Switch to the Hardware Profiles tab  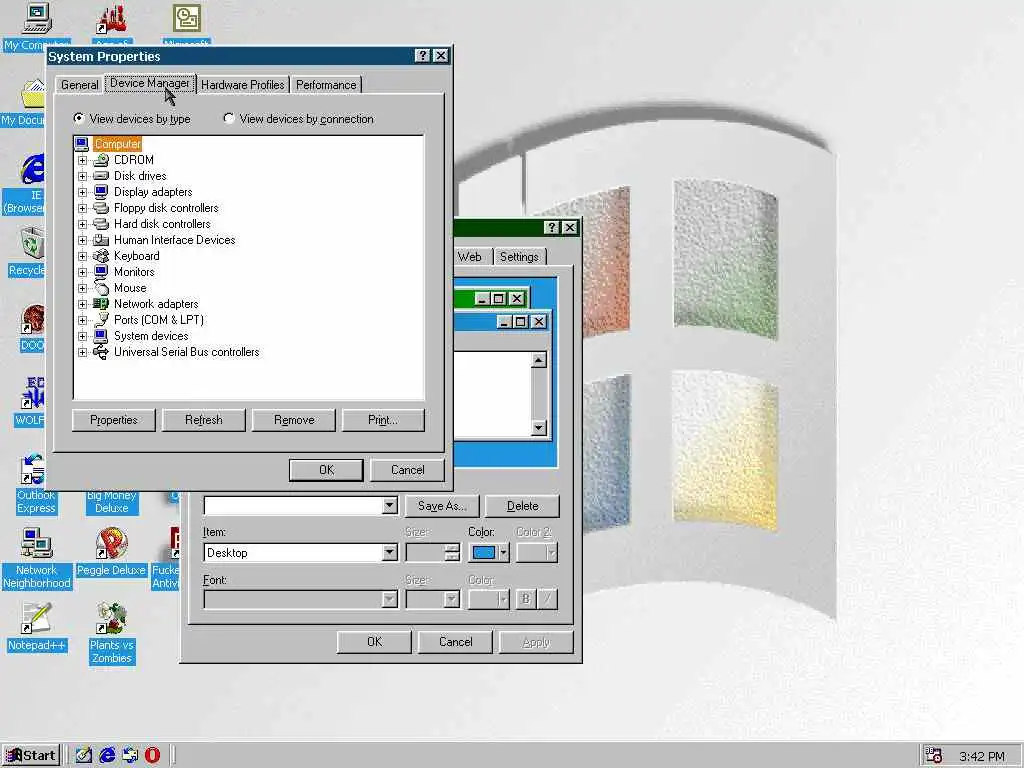point(243,85)
